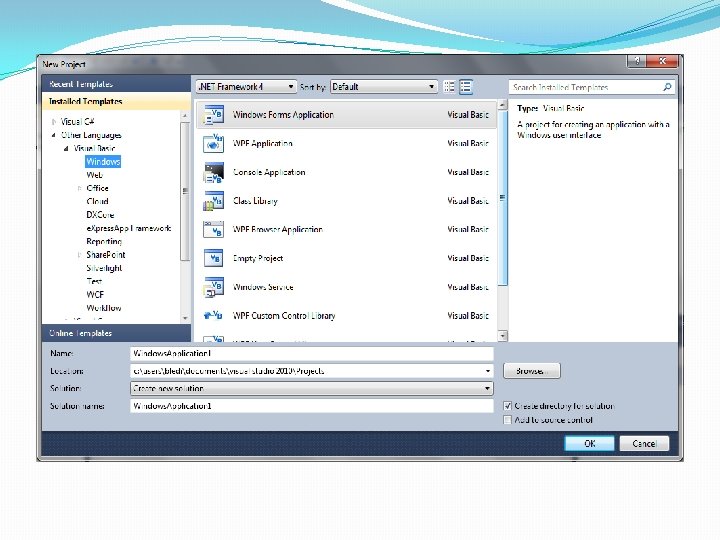Click the WPF Application template icon
This screenshot has height=540, width=720.
coord(214,144)
